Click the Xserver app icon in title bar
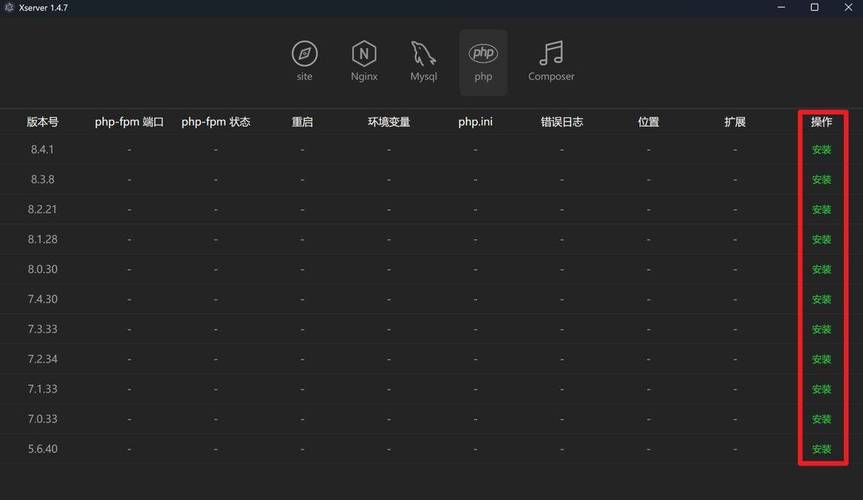Image resolution: width=863 pixels, height=500 pixels. 9,7
